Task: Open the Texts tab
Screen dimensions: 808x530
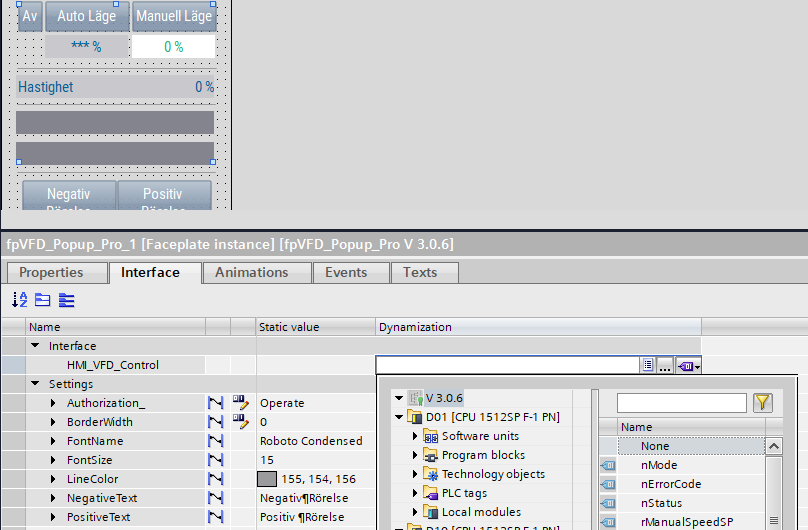Action: [x=425, y=272]
